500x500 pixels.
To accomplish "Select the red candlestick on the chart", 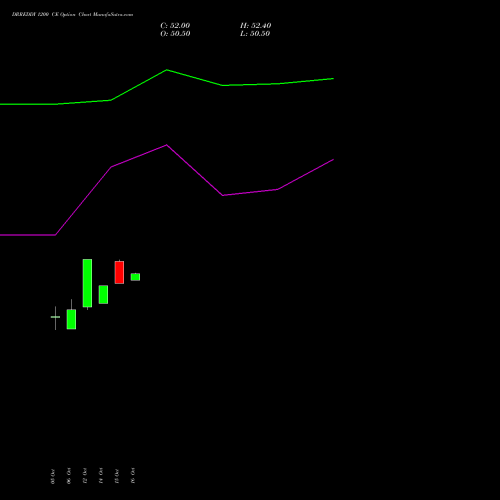I will pyautogui.click(x=119, y=272).
